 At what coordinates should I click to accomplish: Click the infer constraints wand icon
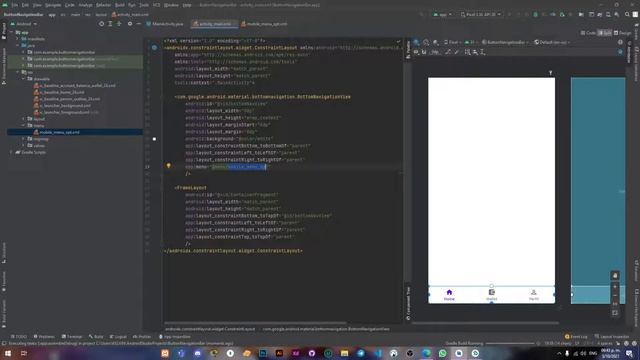[x=456, y=52]
